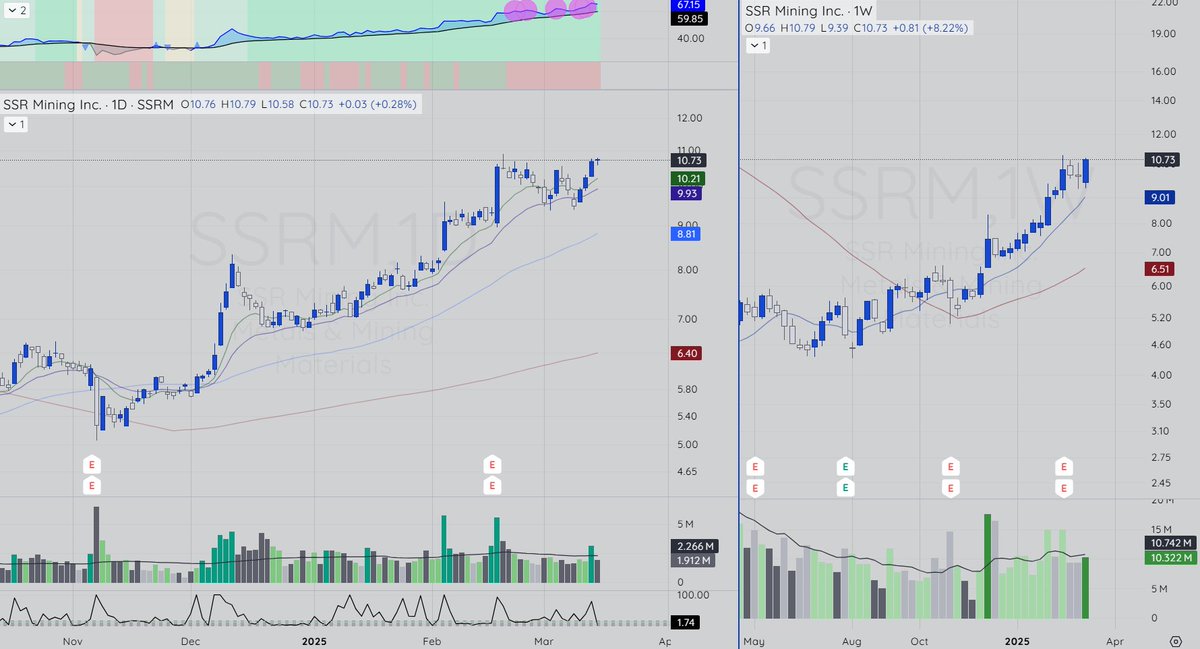Click daily change value +0.03 (+0.28%)
Screen dimensions: 1200x649
[377, 104]
